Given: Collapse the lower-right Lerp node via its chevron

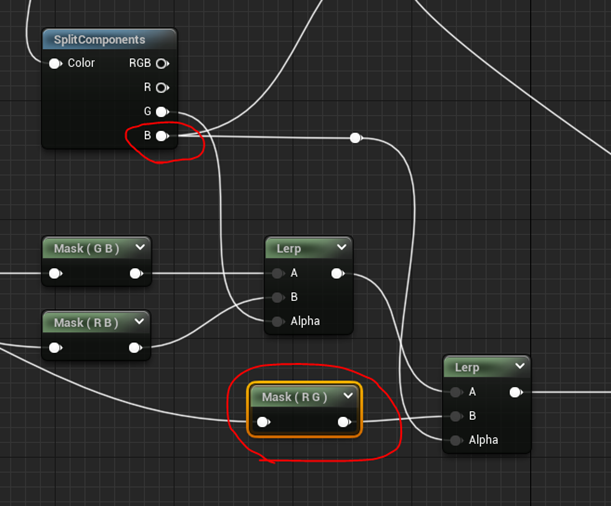Looking at the screenshot, I should pyautogui.click(x=520, y=366).
